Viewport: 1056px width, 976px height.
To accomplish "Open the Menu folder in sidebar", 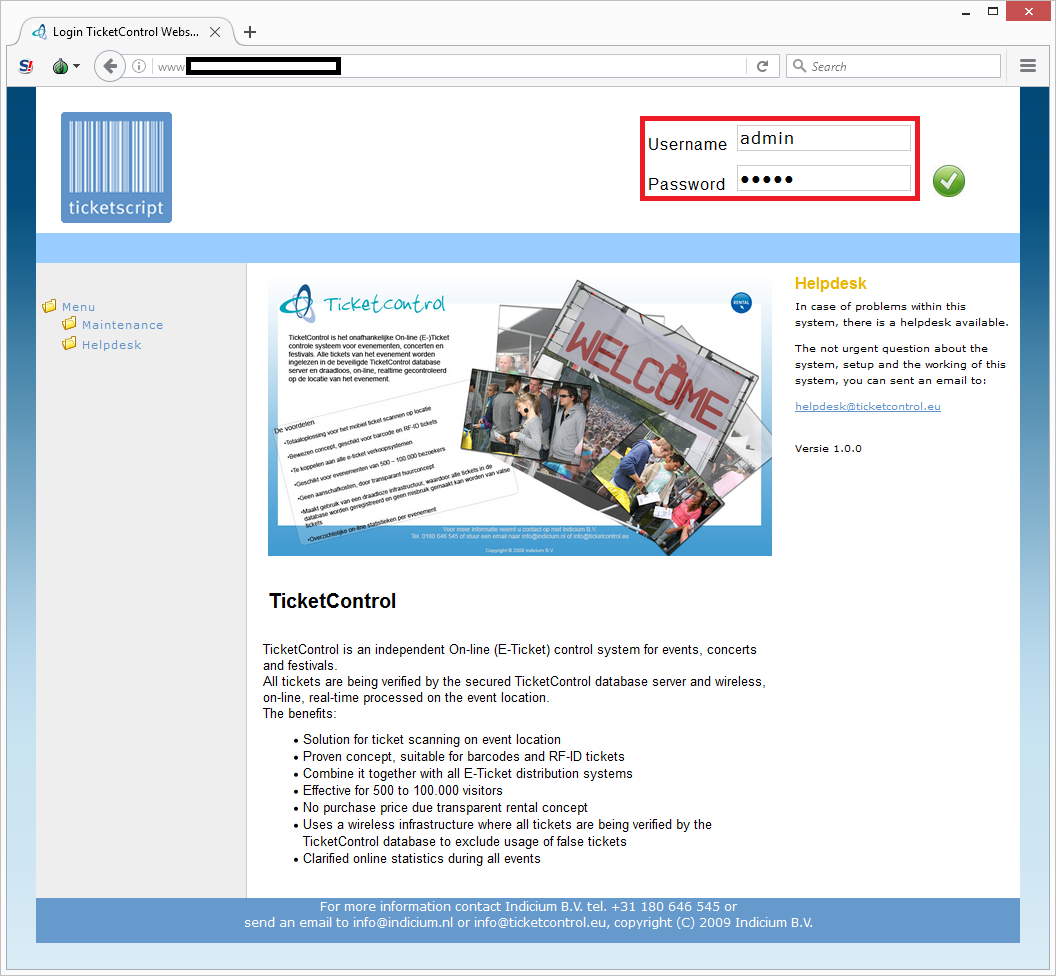I will (x=78, y=306).
